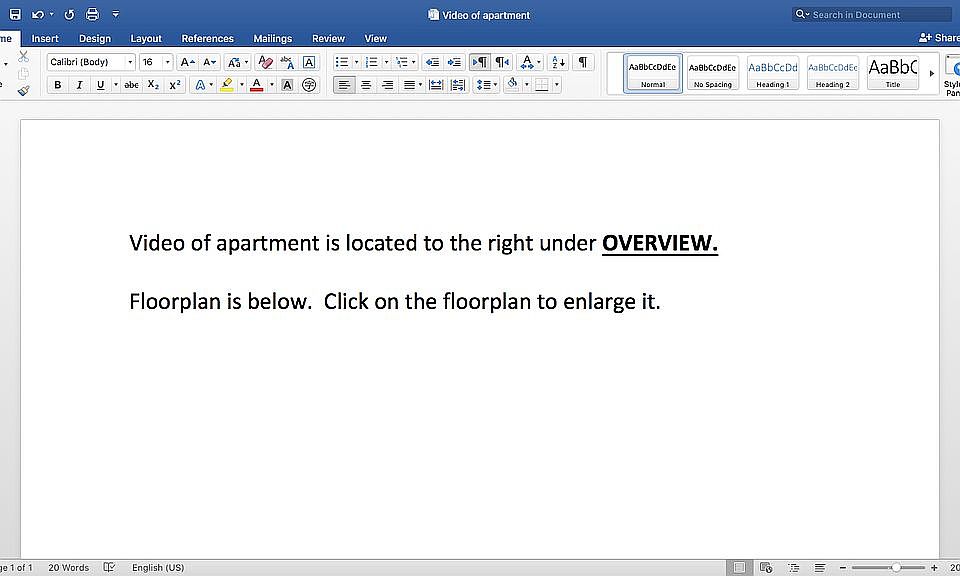This screenshot has height=576, width=960.
Task: Click the Decrease Indent icon
Action: pyautogui.click(x=432, y=62)
